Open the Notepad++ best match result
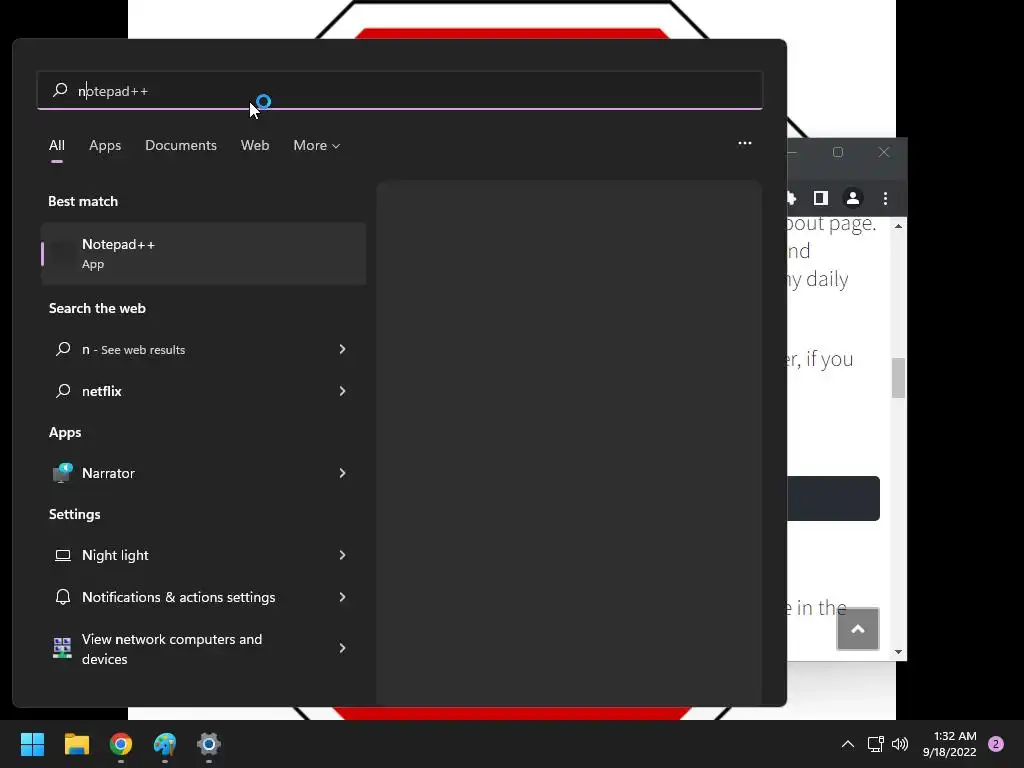The width and height of the screenshot is (1024, 768). pyautogui.click(x=204, y=253)
